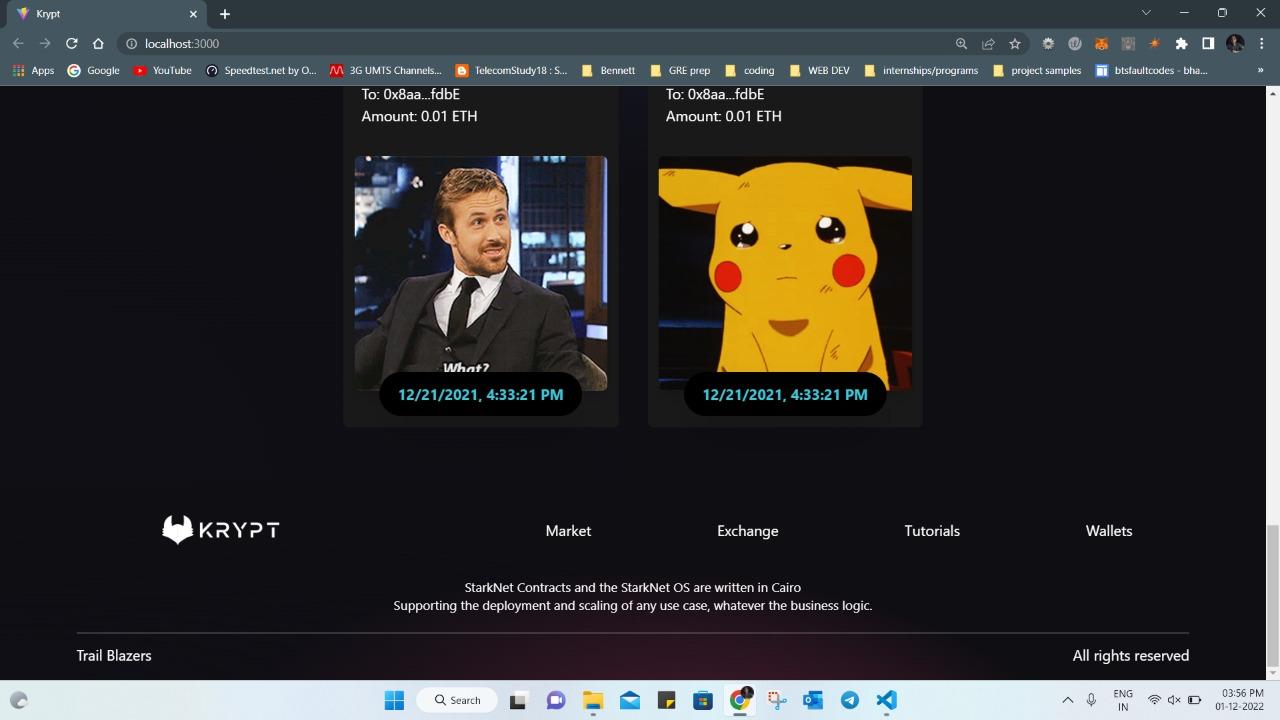Click the taskbar clock showing 03:56 PM

pos(1241,700)
